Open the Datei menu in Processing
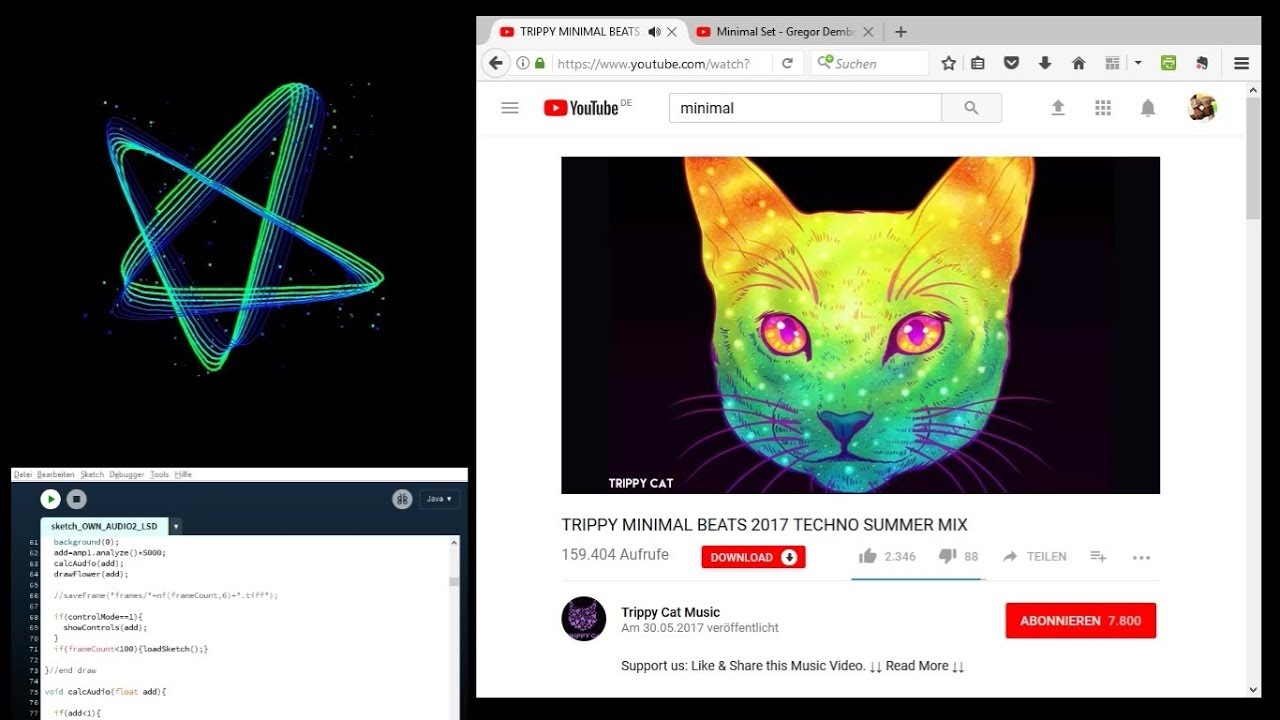This screenshot has height=720, width=1280. [x=23, y=474]
